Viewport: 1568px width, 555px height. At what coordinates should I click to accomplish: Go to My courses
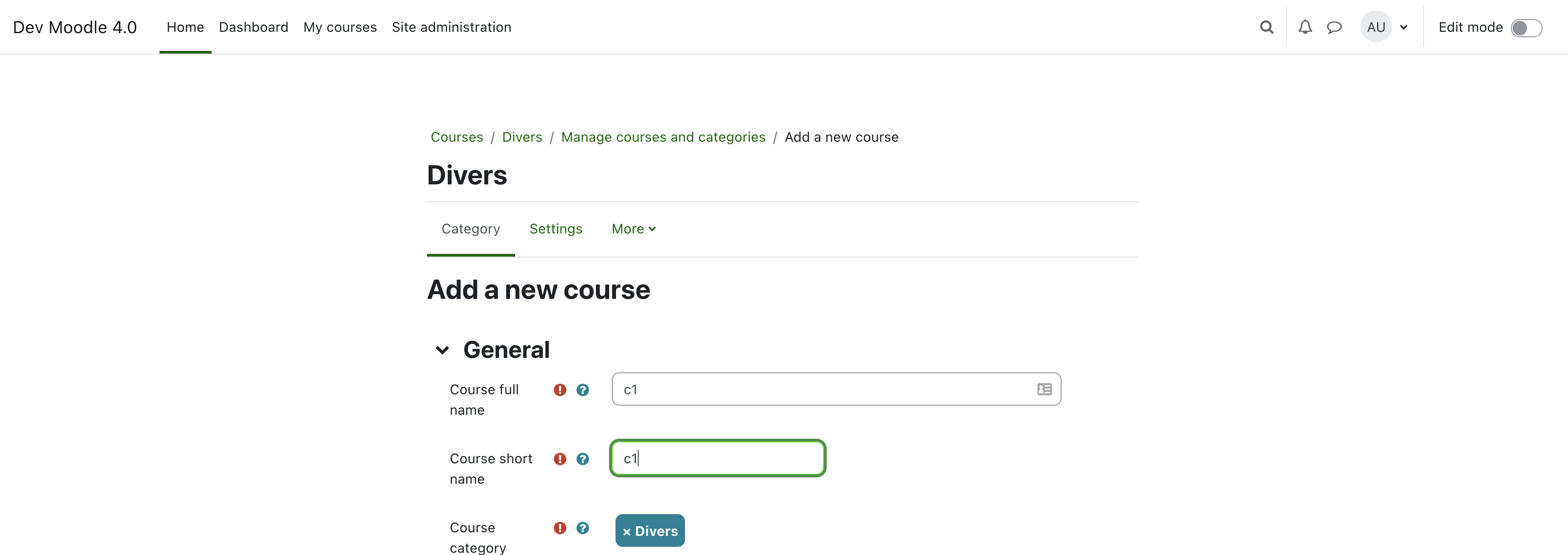pyautogui.click(x=340, y=27)
